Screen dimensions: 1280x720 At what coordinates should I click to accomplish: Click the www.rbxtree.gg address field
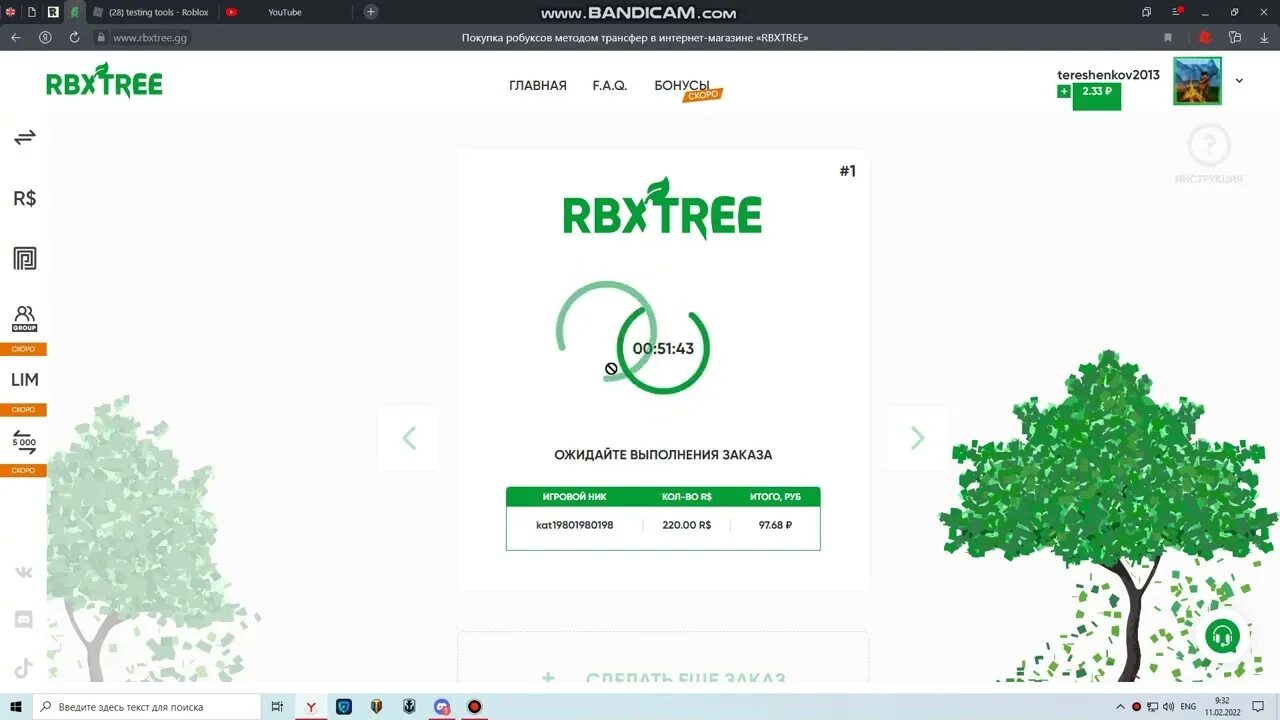[x=150, y=37]
